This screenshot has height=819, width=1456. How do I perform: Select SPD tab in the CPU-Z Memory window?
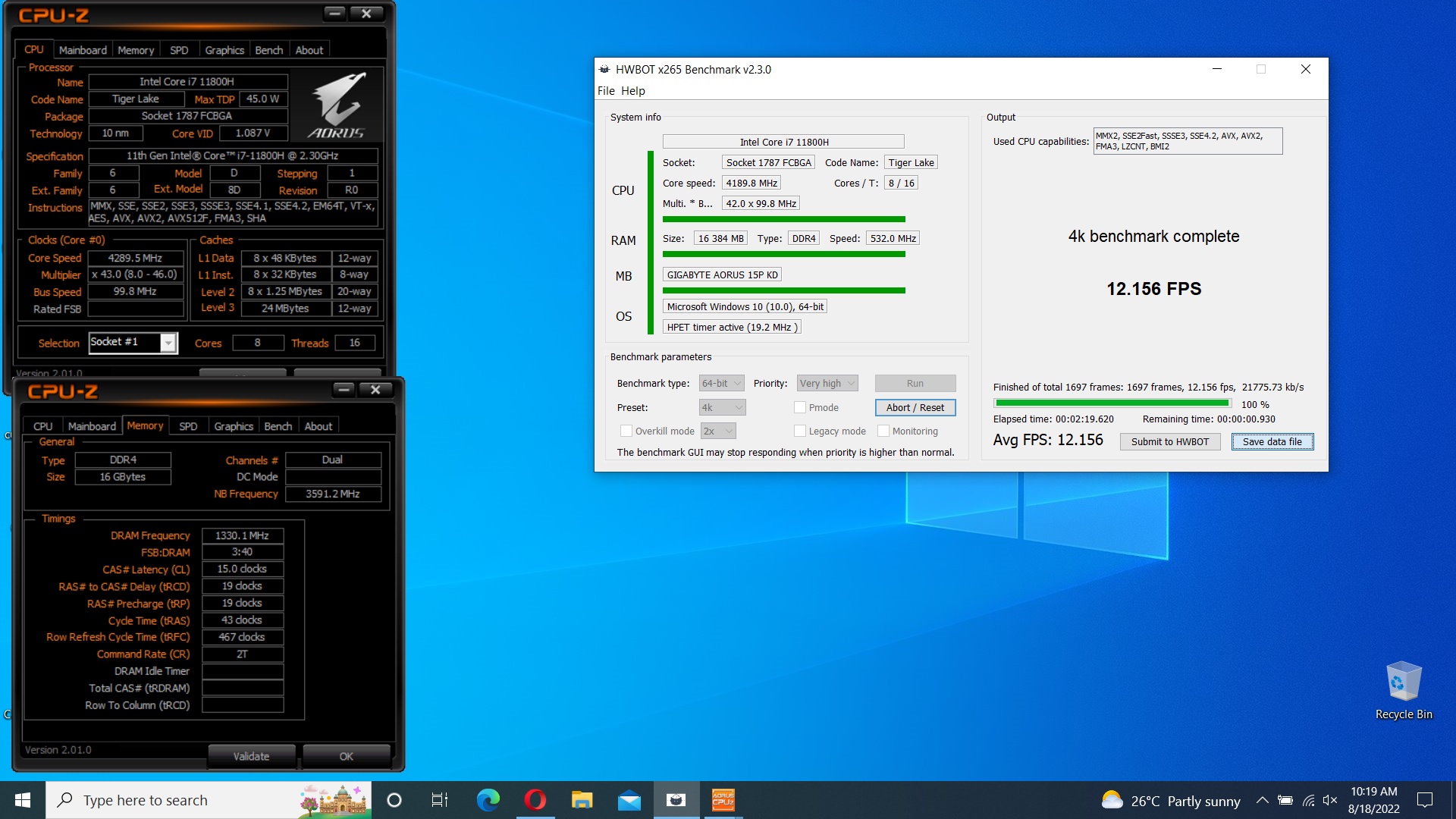188,426
